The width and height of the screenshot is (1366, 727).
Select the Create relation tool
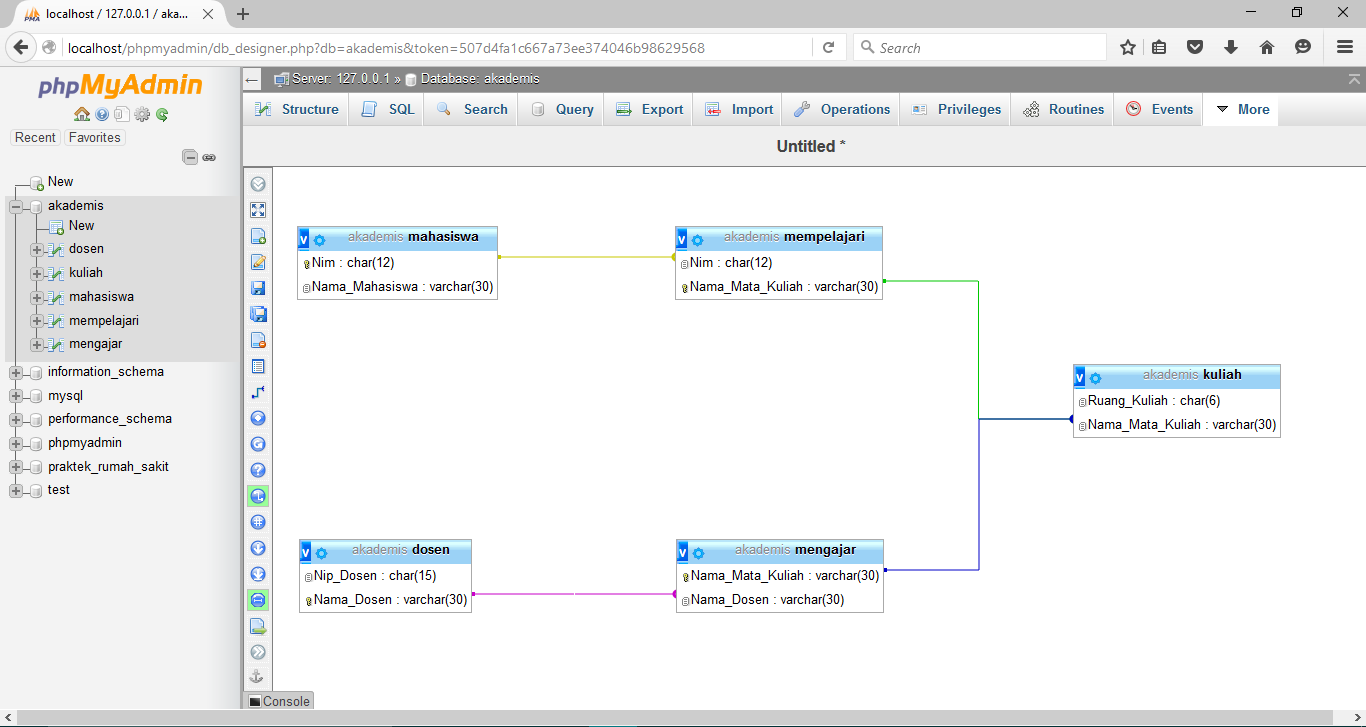258,392
